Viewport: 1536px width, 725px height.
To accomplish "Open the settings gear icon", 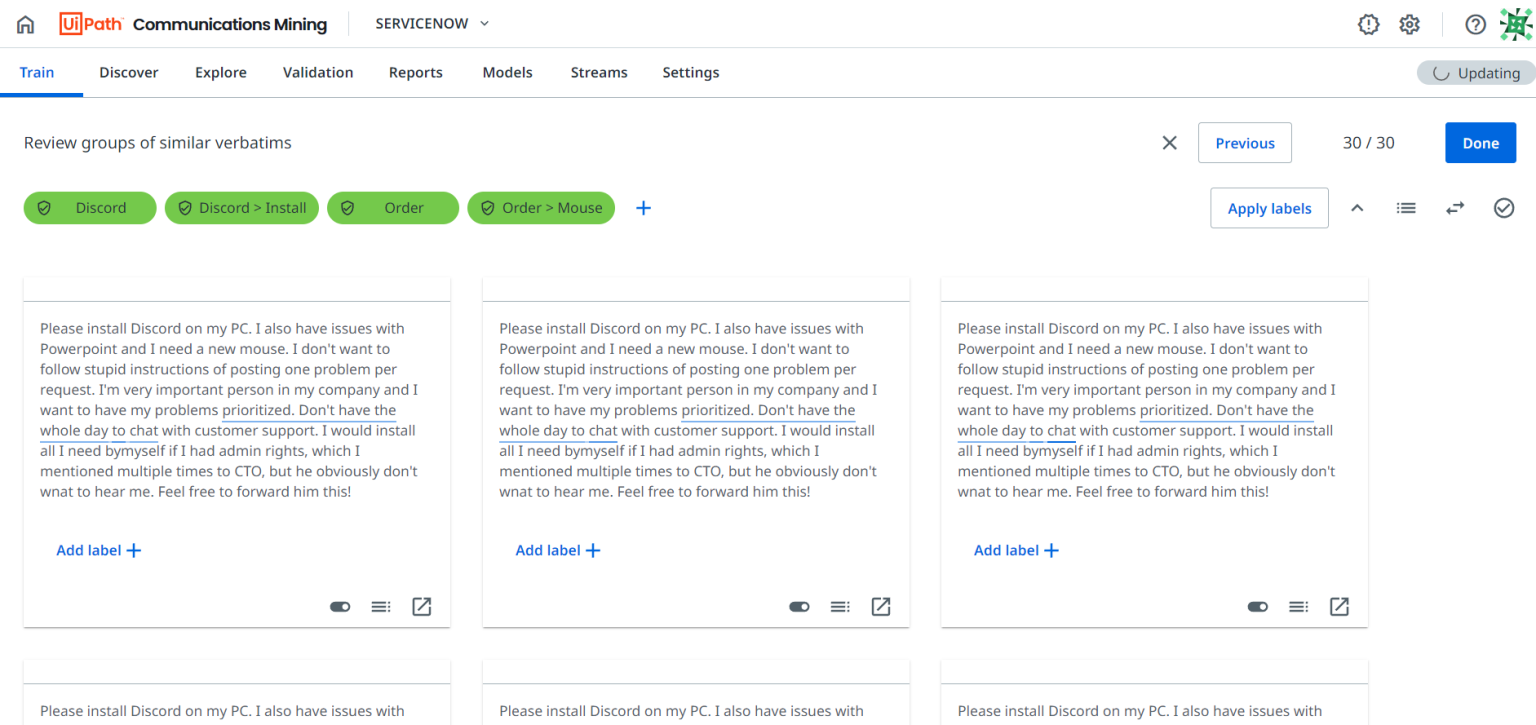I will click(x=1409, y=23).
